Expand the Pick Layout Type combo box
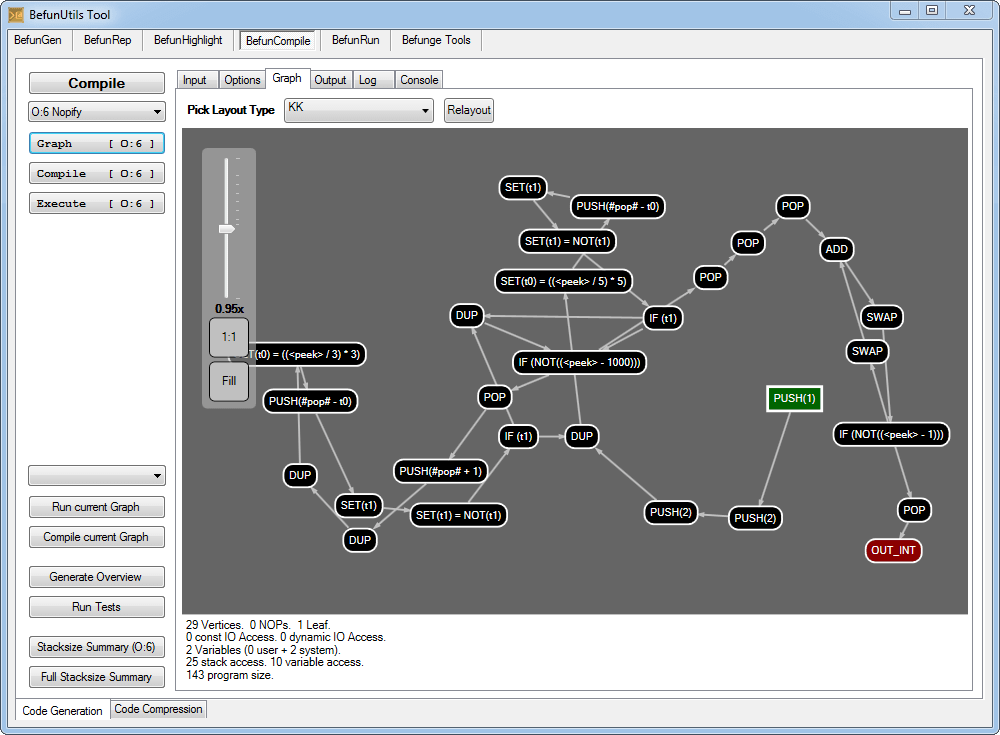 pos(358,110)
